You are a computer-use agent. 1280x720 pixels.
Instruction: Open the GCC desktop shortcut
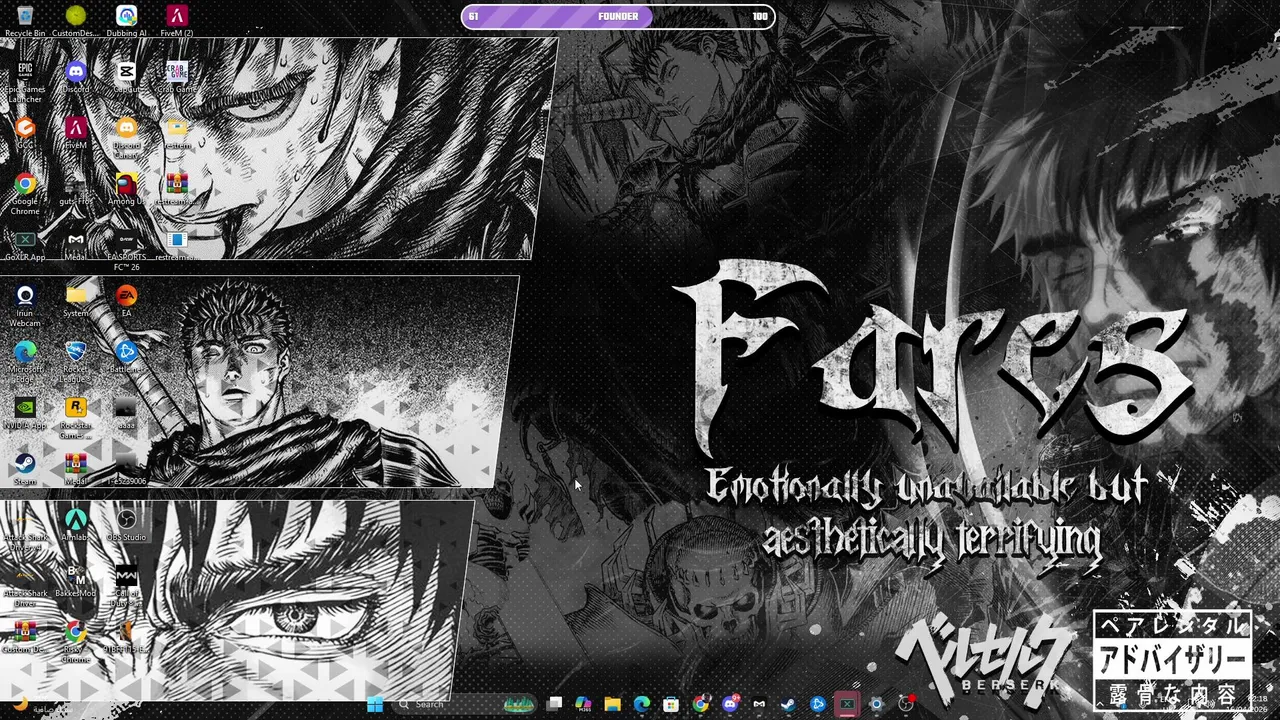(x=25, y=132)
